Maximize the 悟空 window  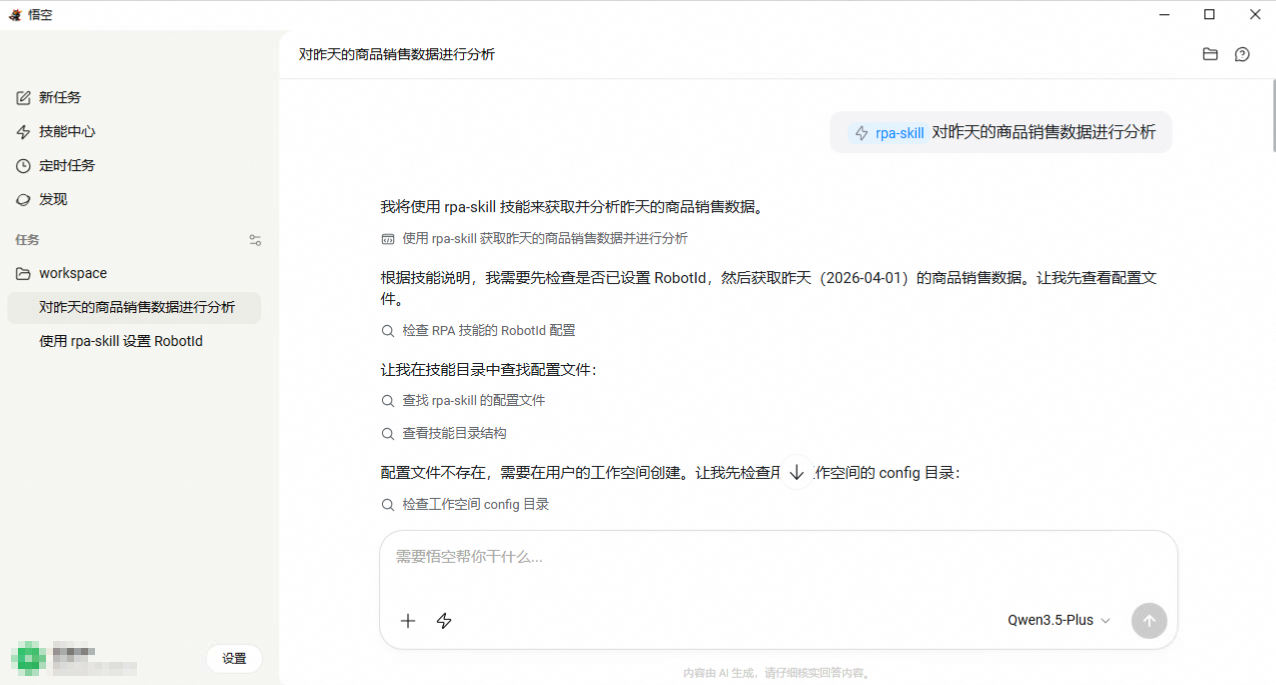[x=1209, y=14]
